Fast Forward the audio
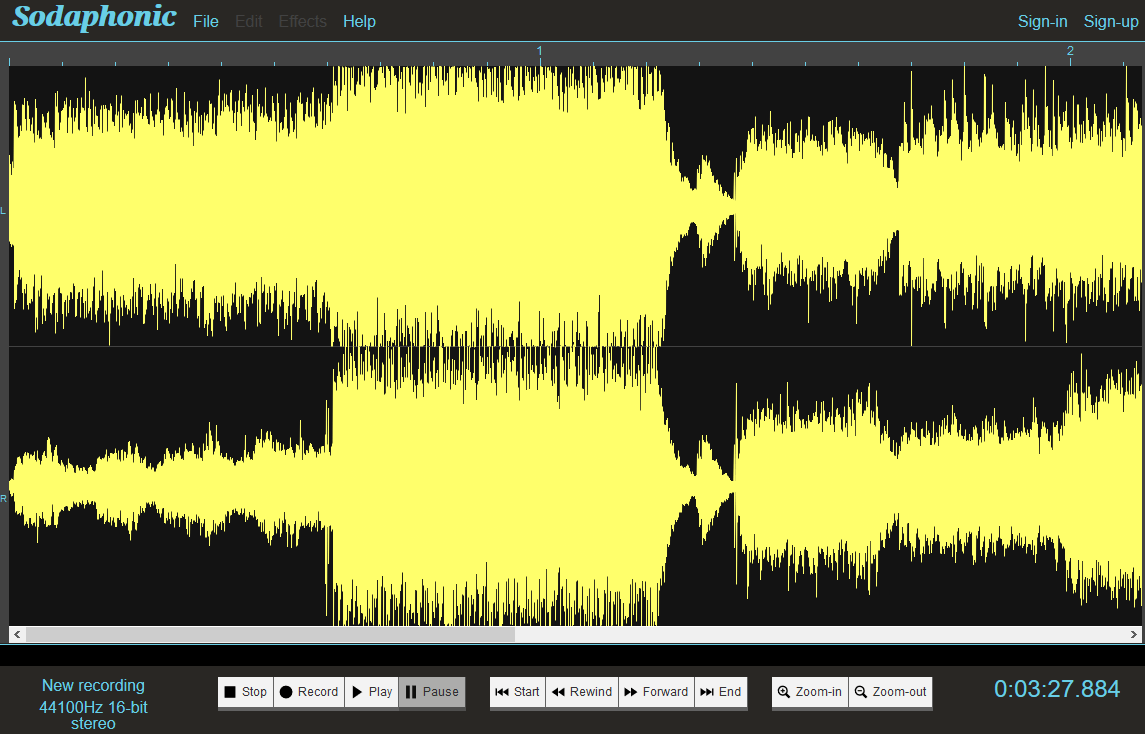Screen dimensions: 1145x734 click(656, 692)
